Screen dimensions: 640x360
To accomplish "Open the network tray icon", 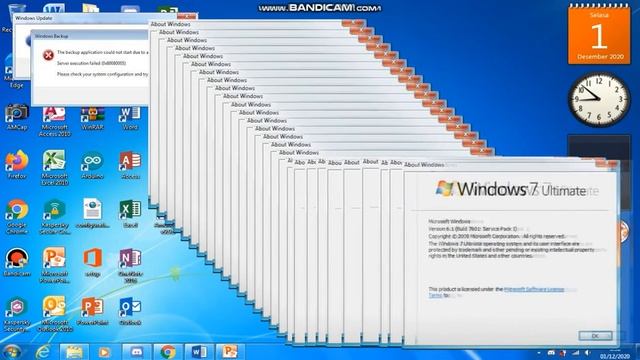I will coord(576,353).
